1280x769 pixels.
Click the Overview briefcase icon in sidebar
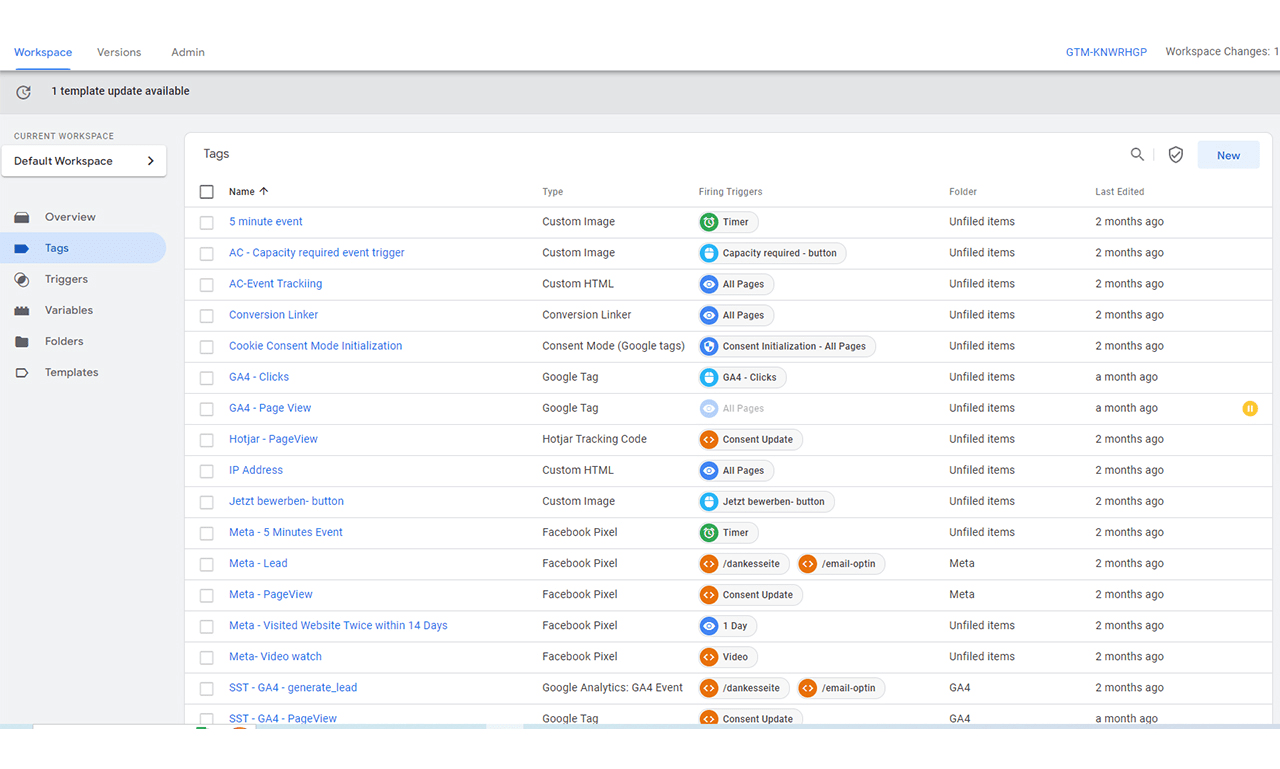click(22, 217)
